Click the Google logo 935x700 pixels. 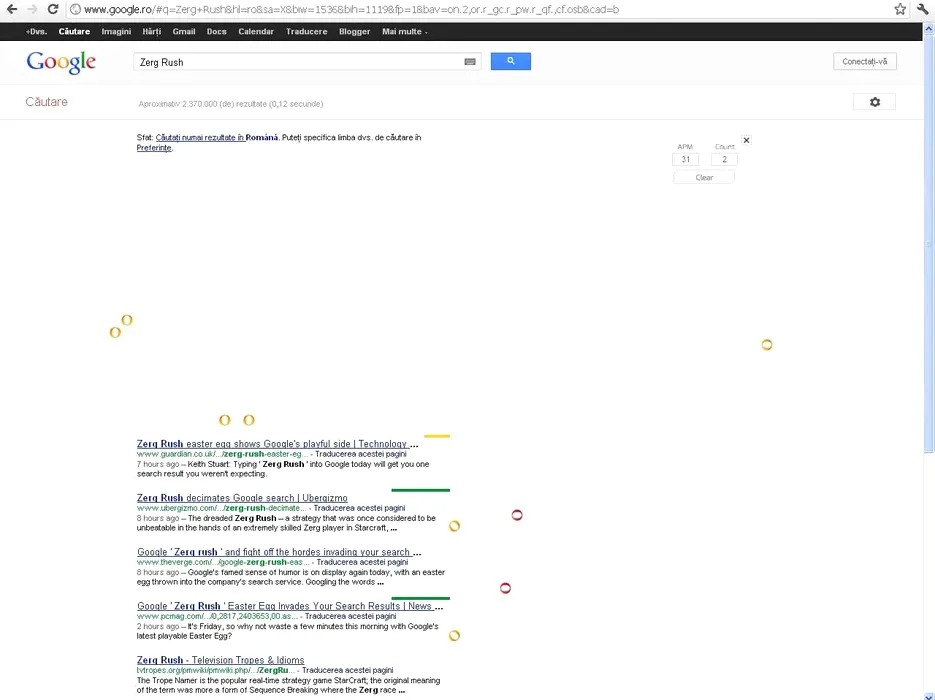click(x=61, y=62)
